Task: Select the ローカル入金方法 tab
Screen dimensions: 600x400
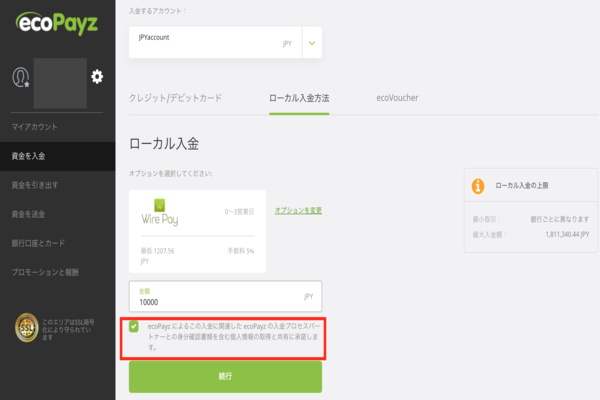Action: click(x=299, y=98)
